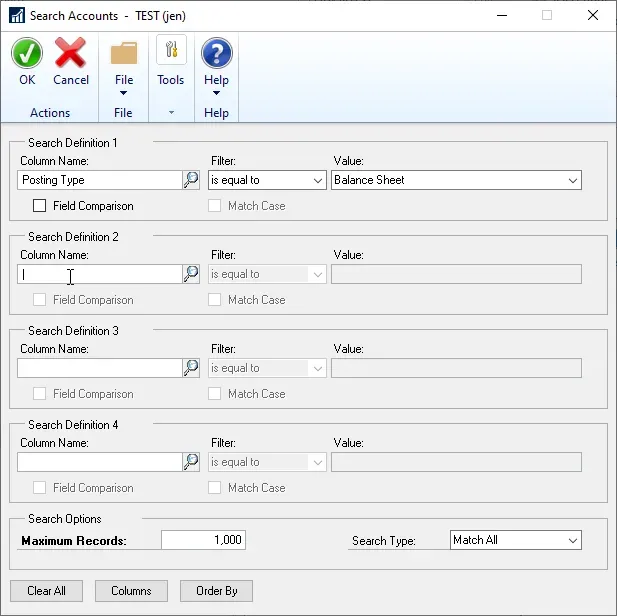The width and height of the screenshot is (617, 616).
Task: Toggle Match Case in Search Definition 1
Action: click(215, 206)
